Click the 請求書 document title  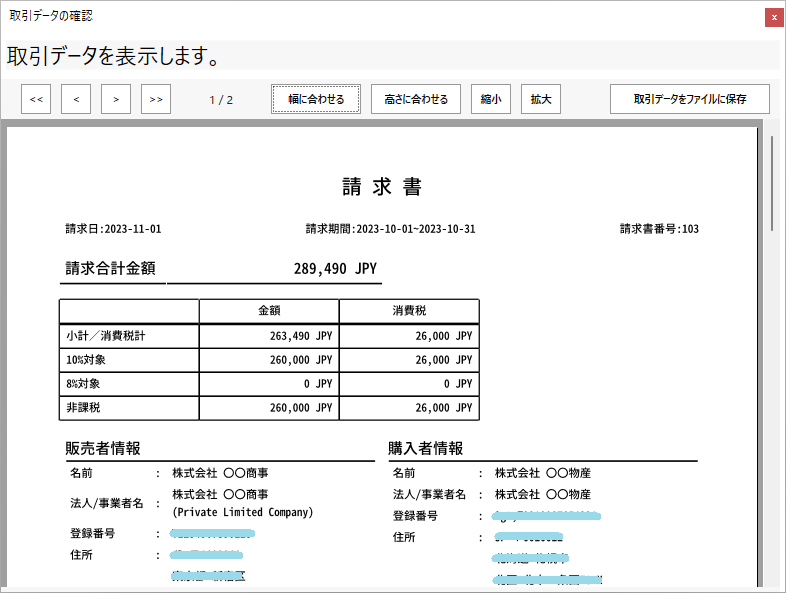(382, 187)
